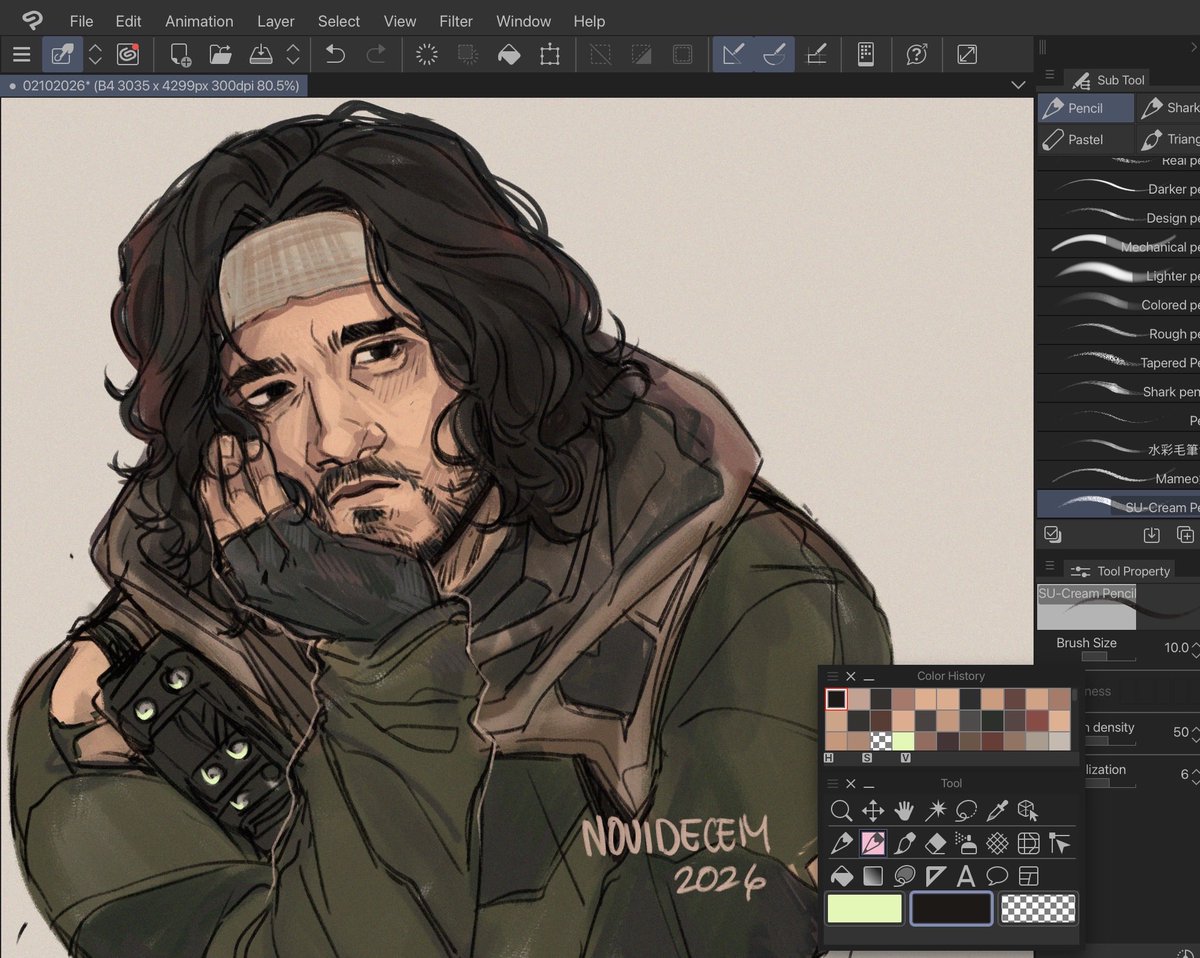Select the Decoration crosshatch tool
This screenshot has height=958, width=1200.
pos(997,844)
